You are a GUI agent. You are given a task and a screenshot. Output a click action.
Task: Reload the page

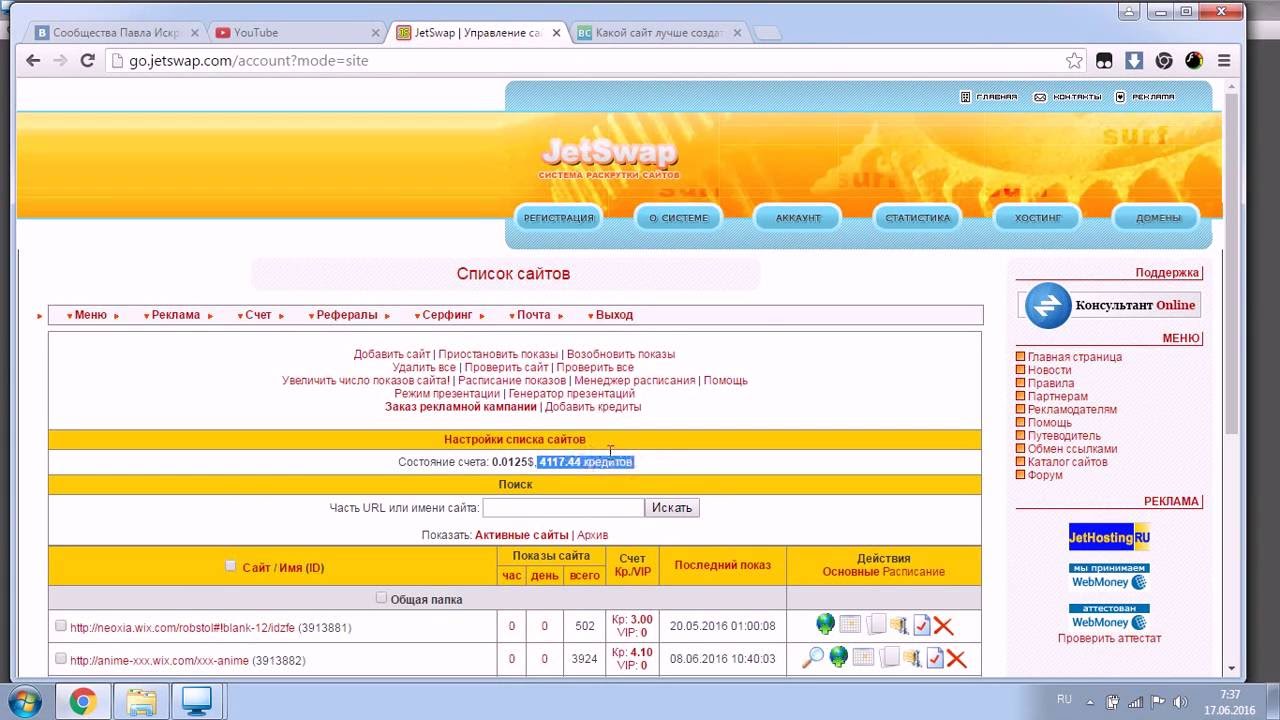[87, 61]
